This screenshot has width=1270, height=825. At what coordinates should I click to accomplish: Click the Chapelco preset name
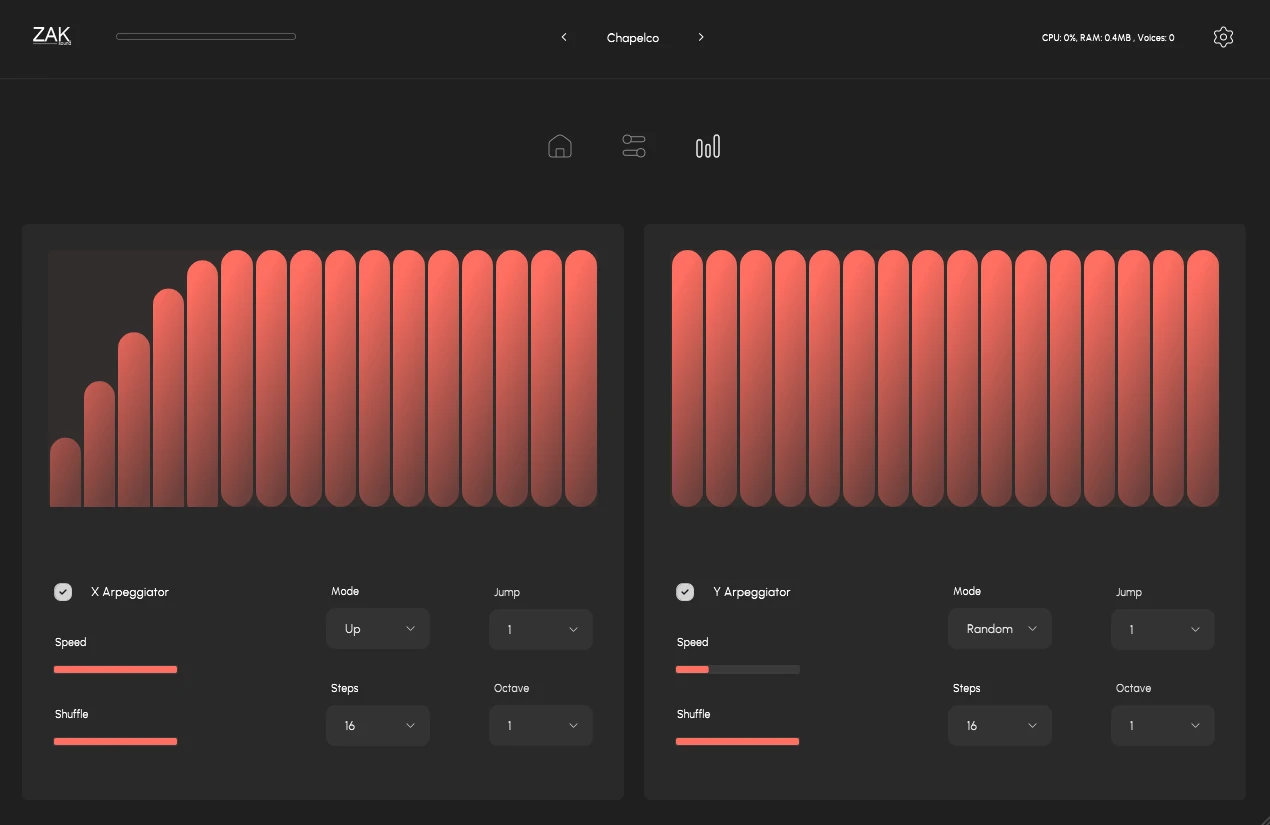pyautogui.click(x=632, y=38)
